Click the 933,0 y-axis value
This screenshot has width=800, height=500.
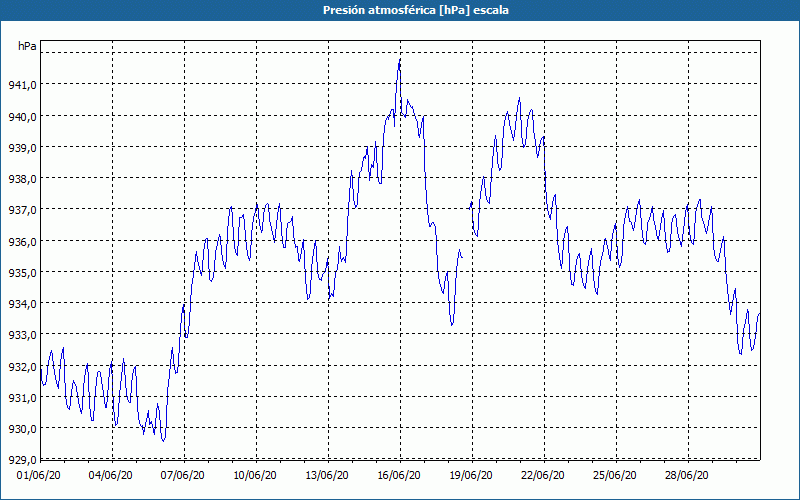[22, 335]
